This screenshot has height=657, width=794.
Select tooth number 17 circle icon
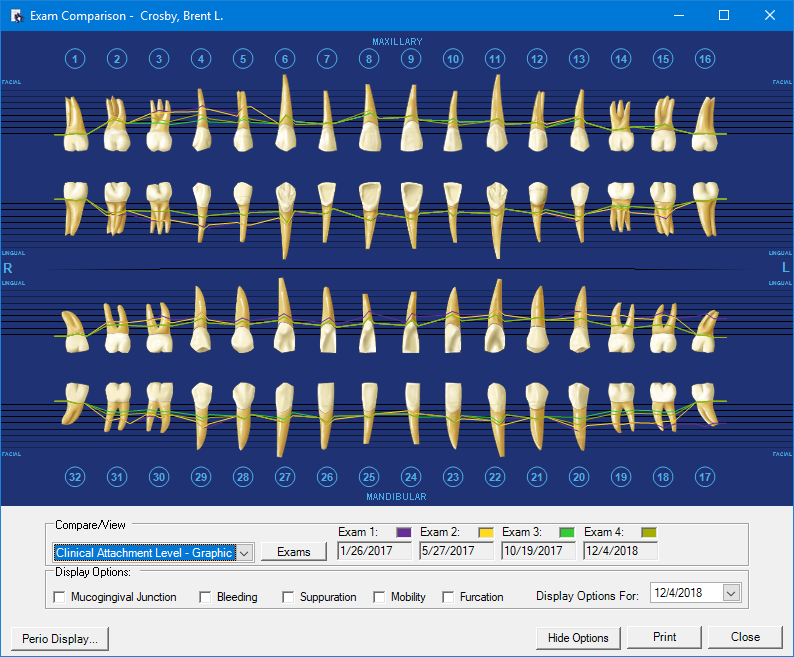click(705, 477)
